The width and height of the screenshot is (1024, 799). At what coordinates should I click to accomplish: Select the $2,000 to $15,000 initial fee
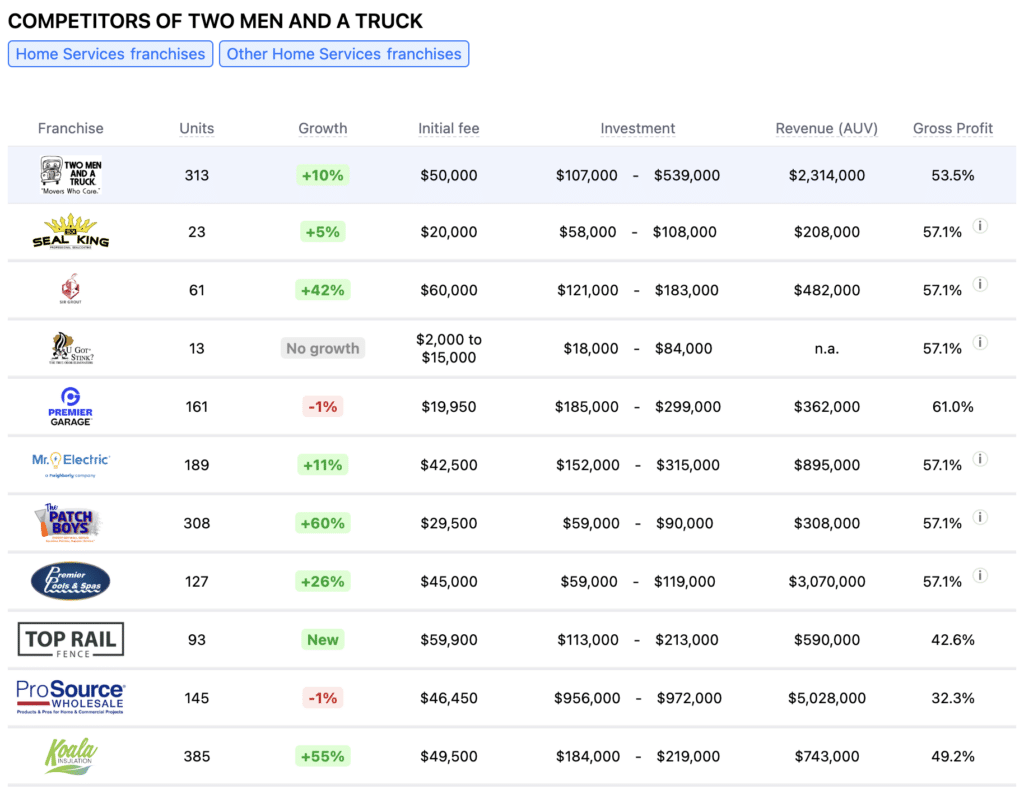click(449, 348)
